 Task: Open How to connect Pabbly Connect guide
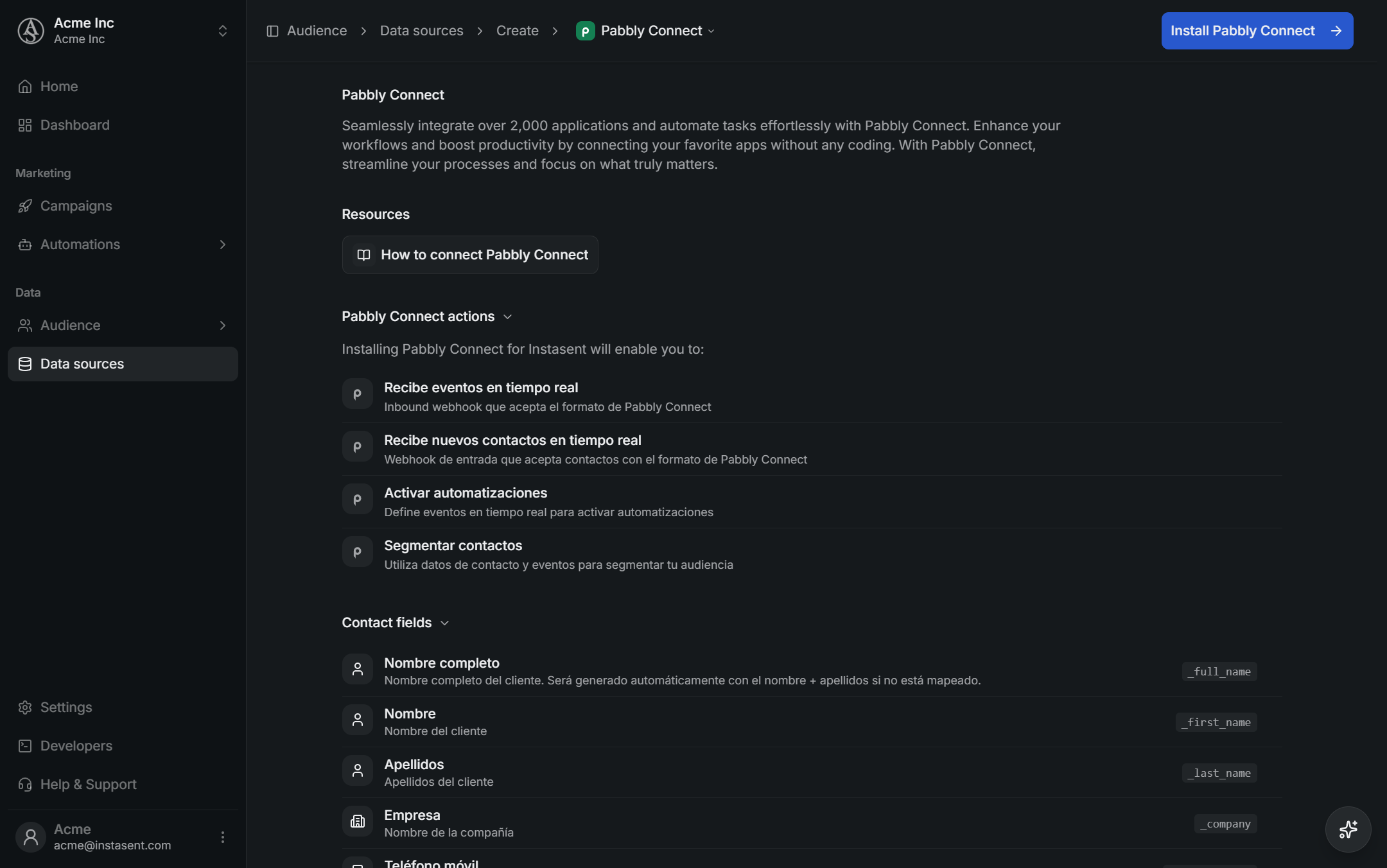470,255
